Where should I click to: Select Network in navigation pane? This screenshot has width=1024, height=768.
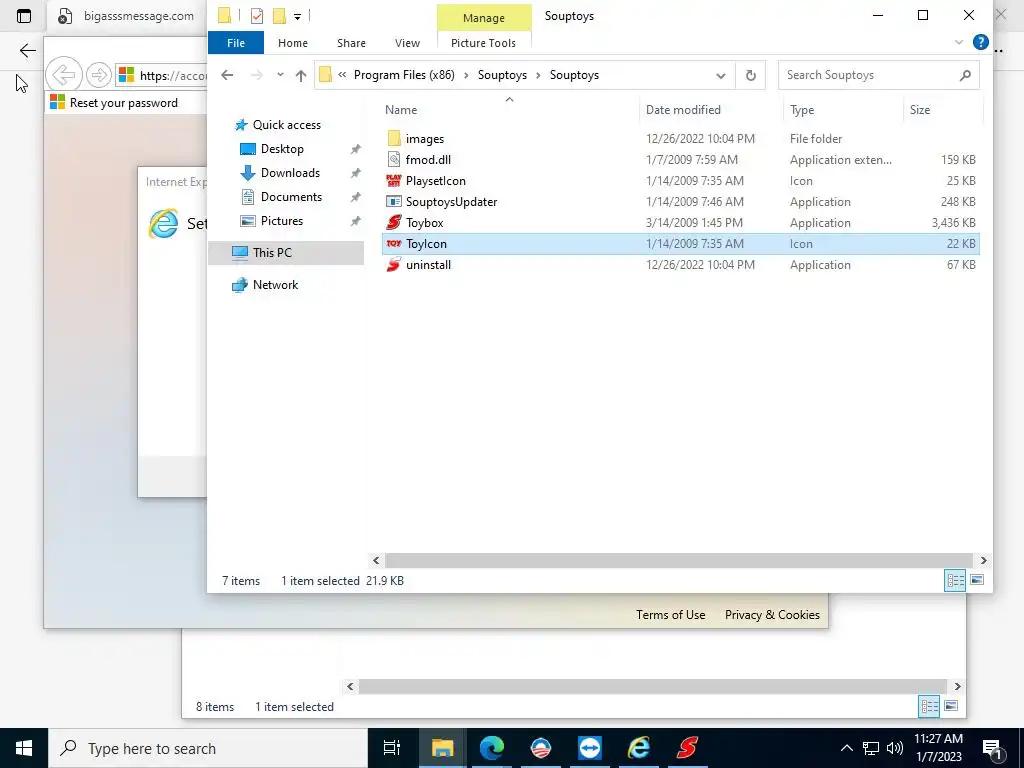pyautogui.click(x=275, y=285)
